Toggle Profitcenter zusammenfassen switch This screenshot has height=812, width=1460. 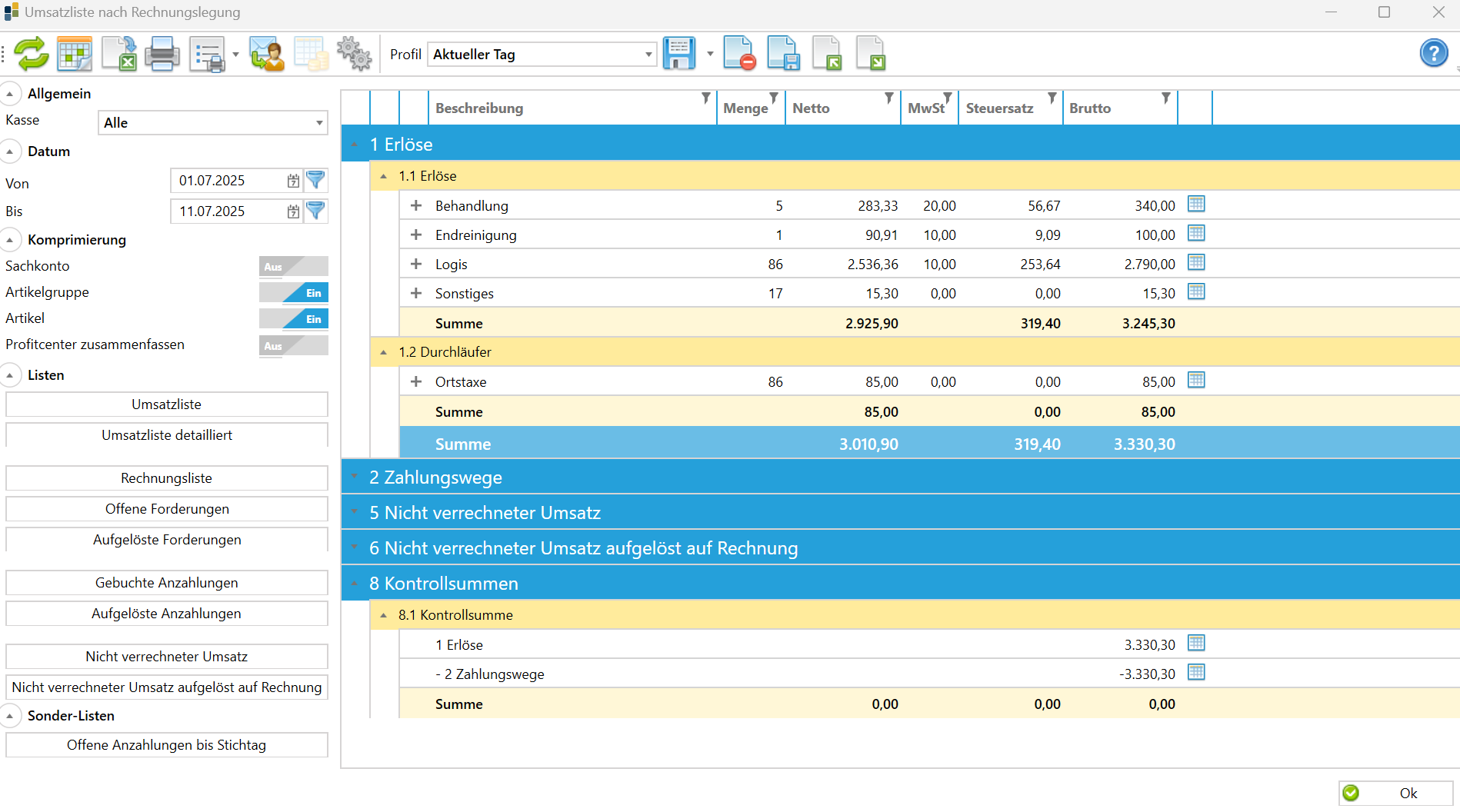pos(294,345)
